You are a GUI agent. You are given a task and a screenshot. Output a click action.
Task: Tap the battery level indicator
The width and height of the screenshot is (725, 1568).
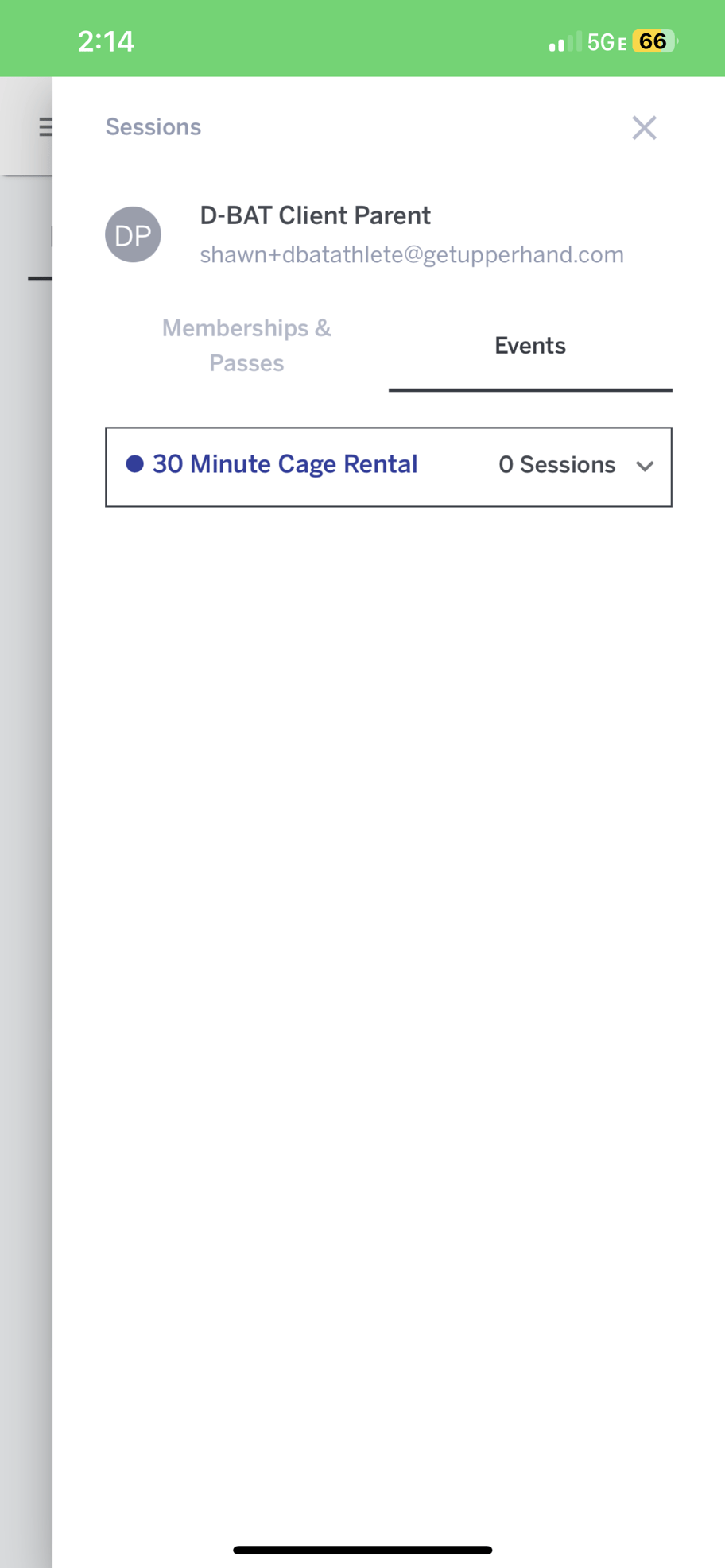pyautogui.click(x=655, y=41)
